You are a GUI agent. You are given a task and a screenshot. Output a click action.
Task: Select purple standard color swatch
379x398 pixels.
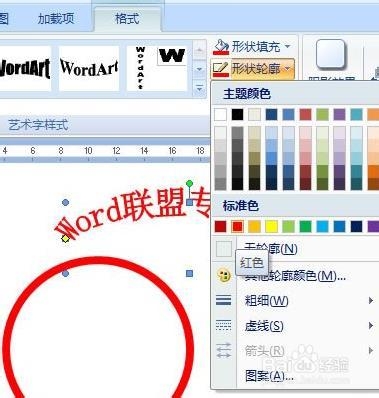click(373, 226)
